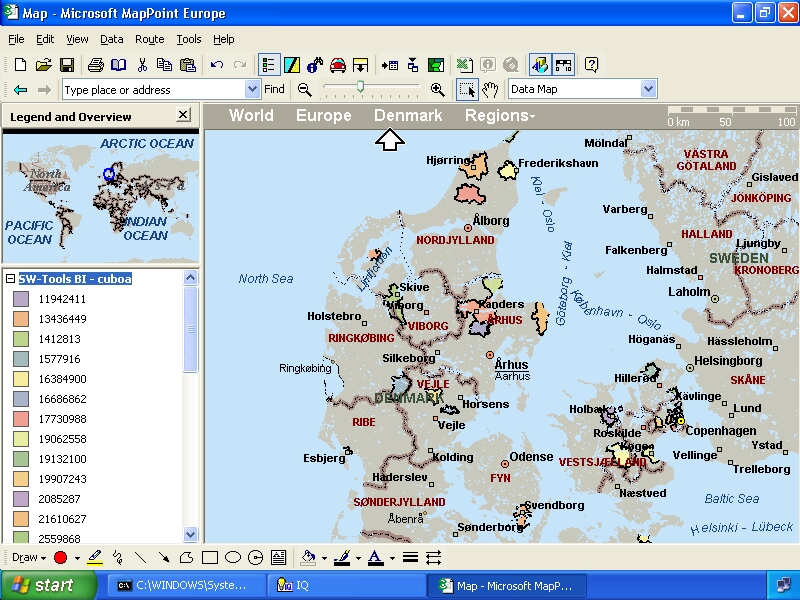Viewport: 800px width, 600px height.
Task: Click the color swatch for 11942411
Action: click(x=21, y=299)
